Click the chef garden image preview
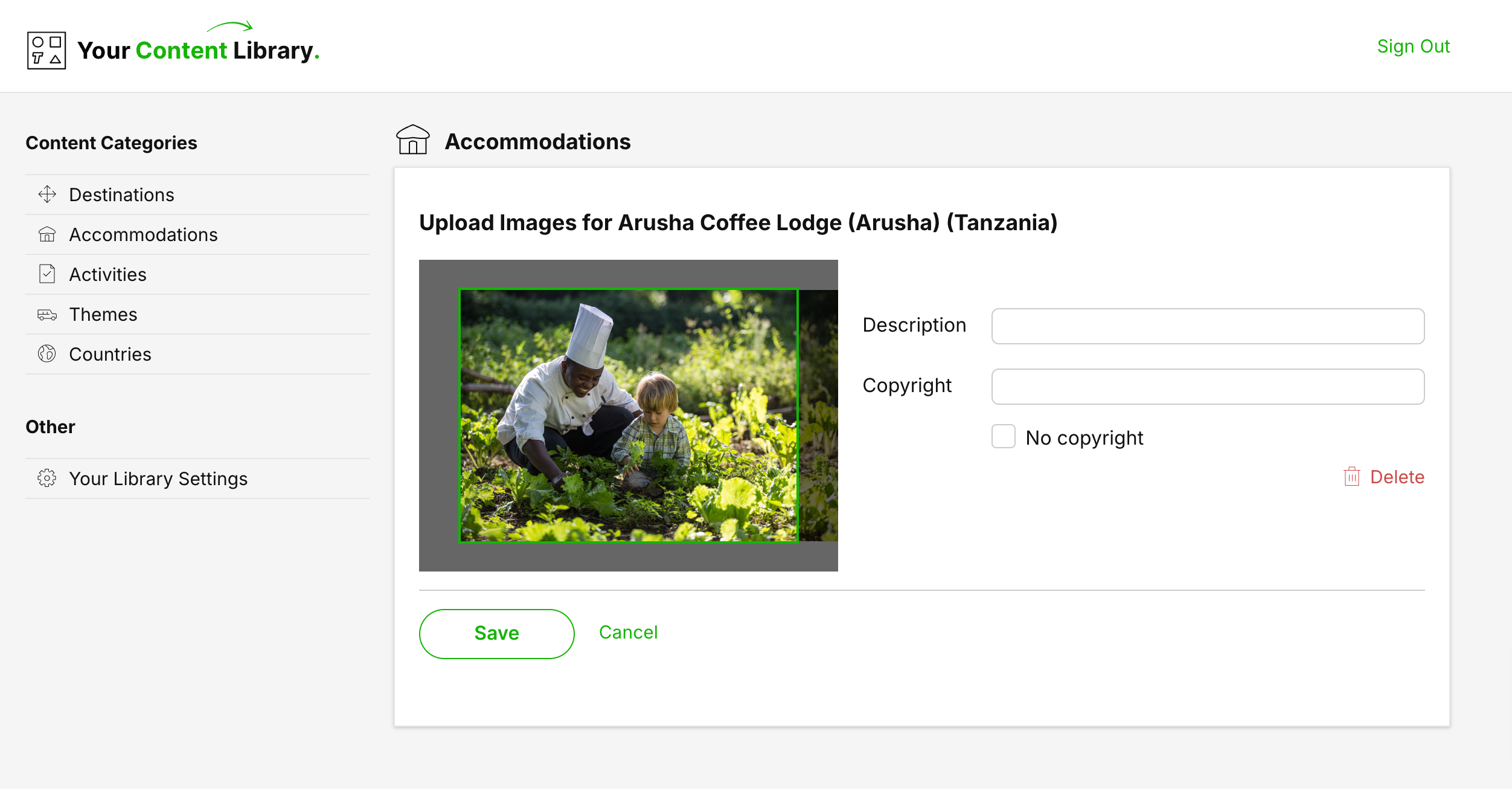The image size is (1512, 789). click(x=628, y=416)
